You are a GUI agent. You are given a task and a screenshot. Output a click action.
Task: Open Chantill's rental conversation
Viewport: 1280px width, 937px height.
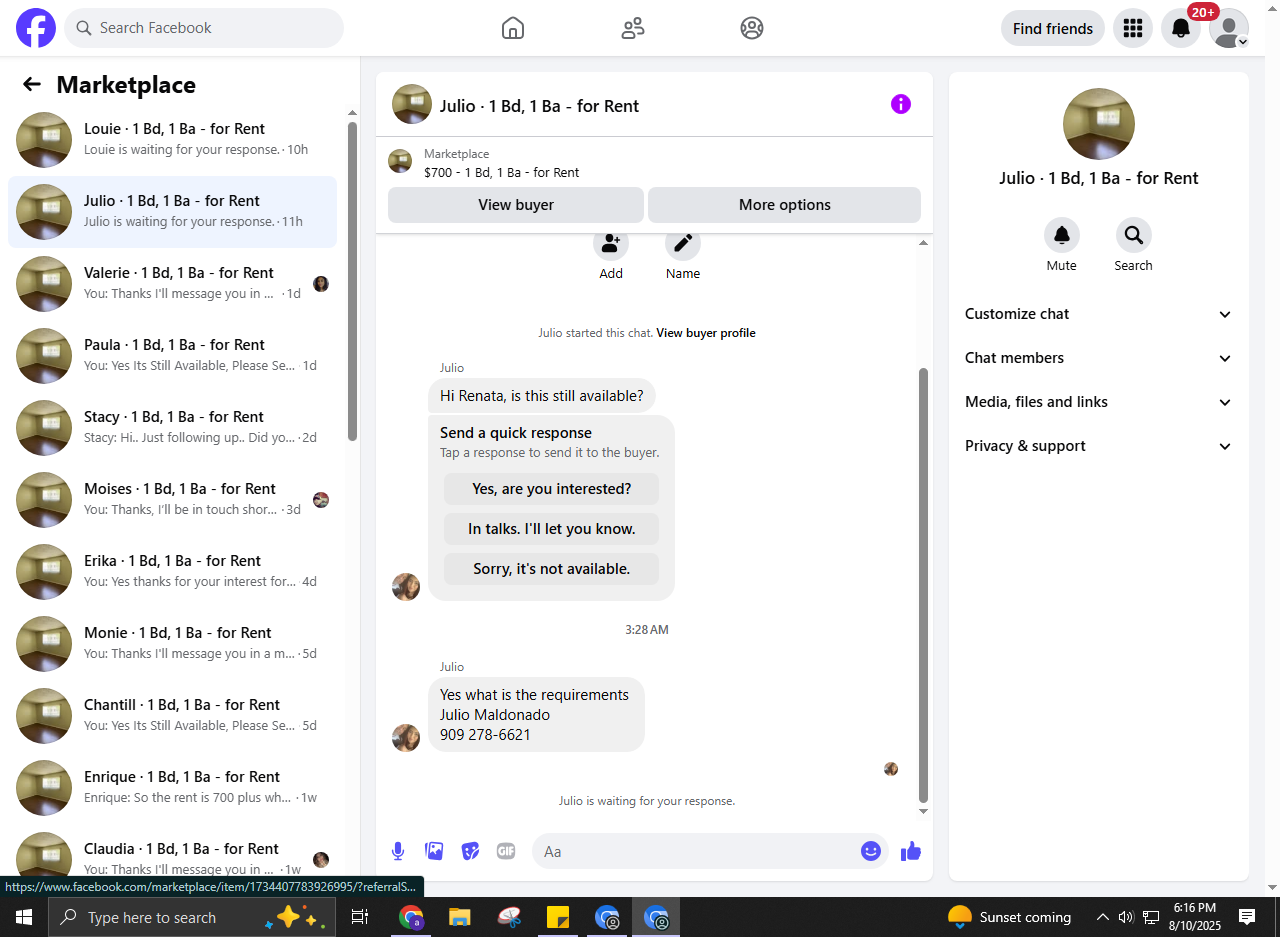pos(172,716)
